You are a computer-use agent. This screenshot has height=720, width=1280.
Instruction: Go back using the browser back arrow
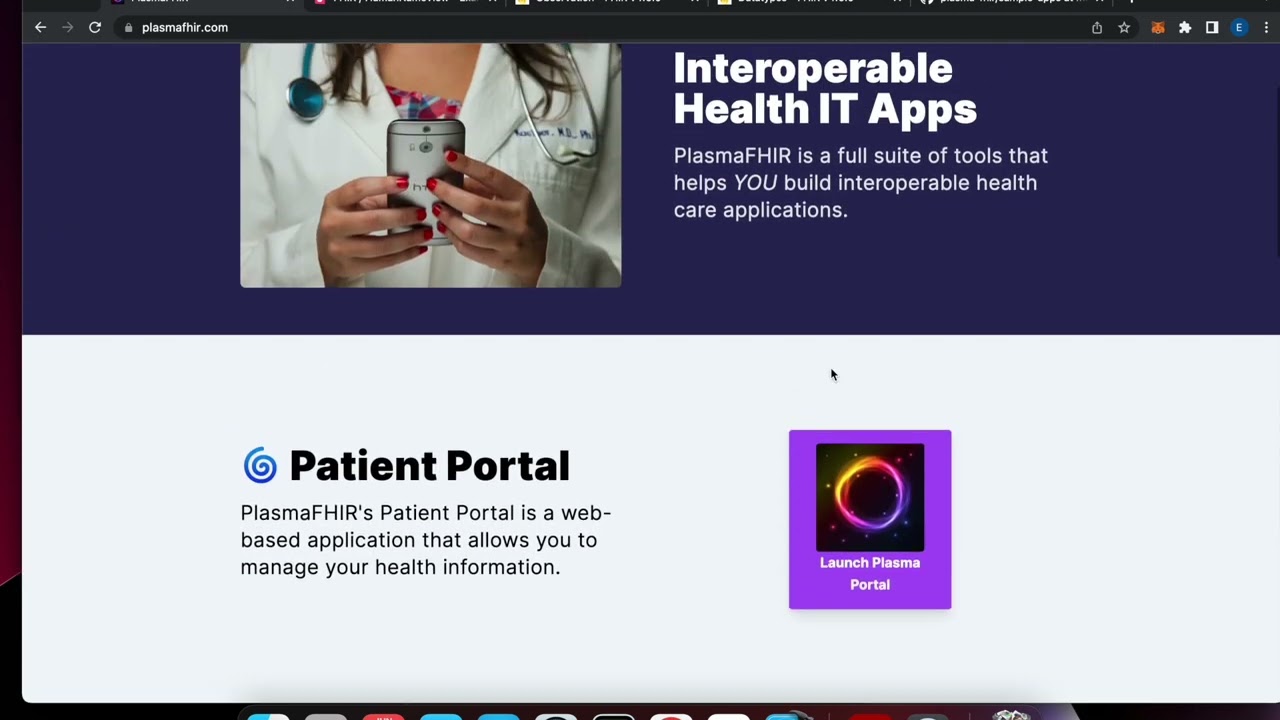pos(40,28)
